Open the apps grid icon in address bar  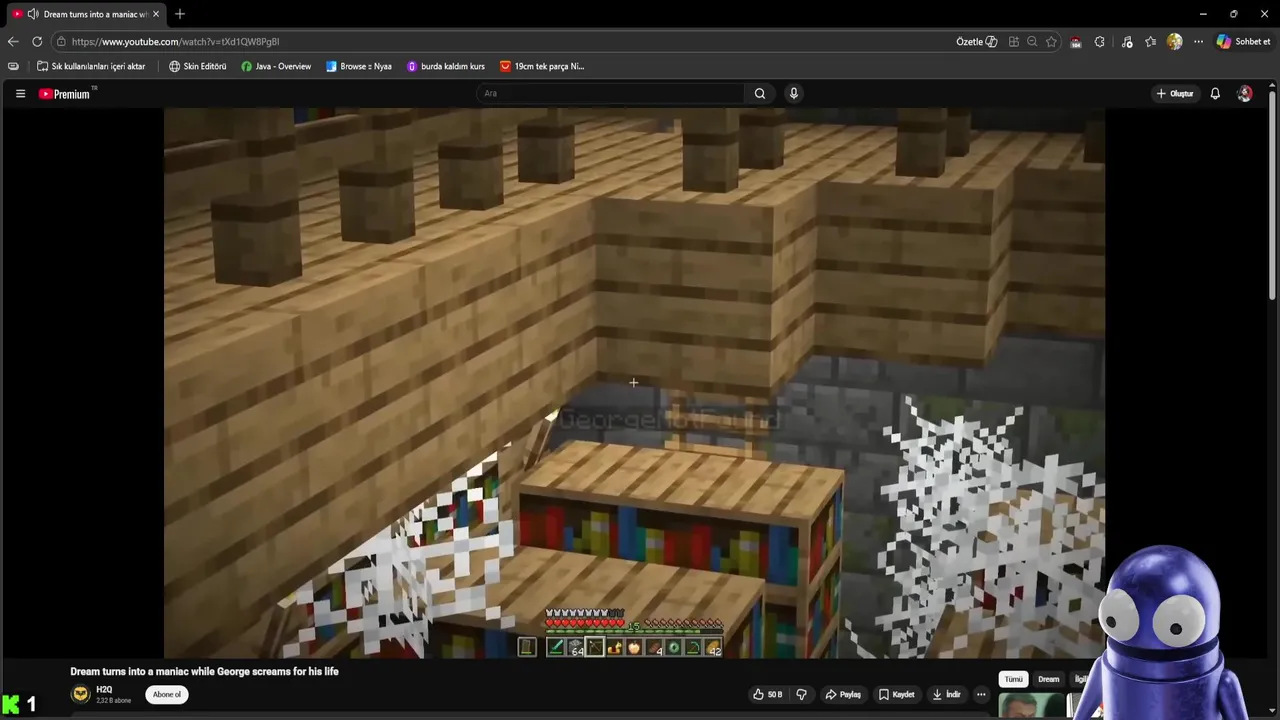[x=1014, y=42]
